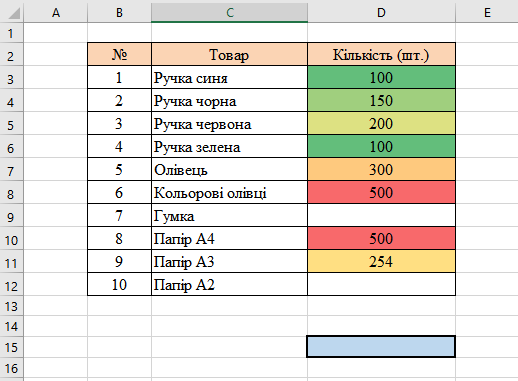Select column D header
The width and height of the screenshot is (518, 381).
tap(381, 13)
